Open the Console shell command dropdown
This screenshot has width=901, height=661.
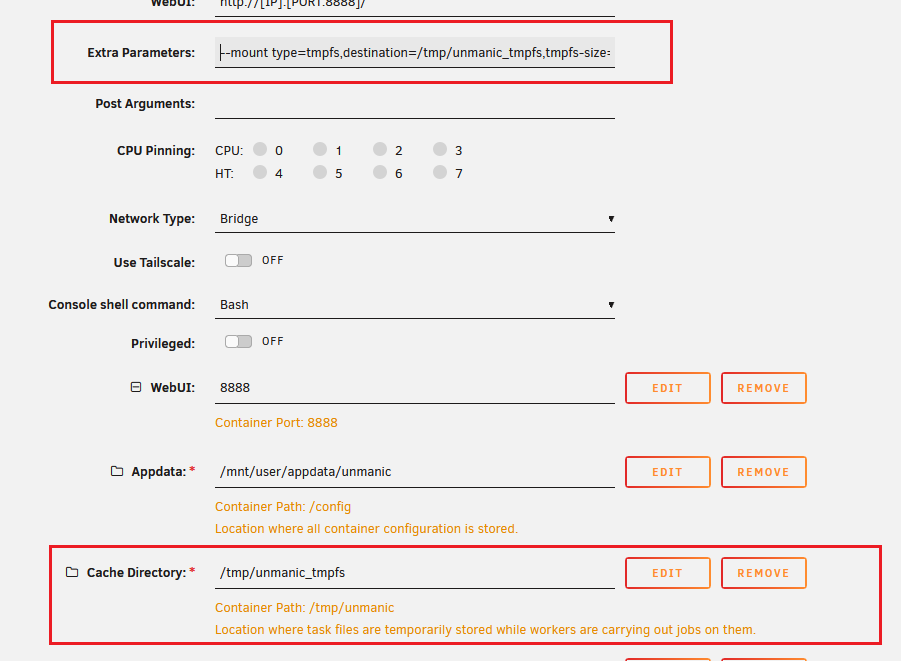coord(415,305)
